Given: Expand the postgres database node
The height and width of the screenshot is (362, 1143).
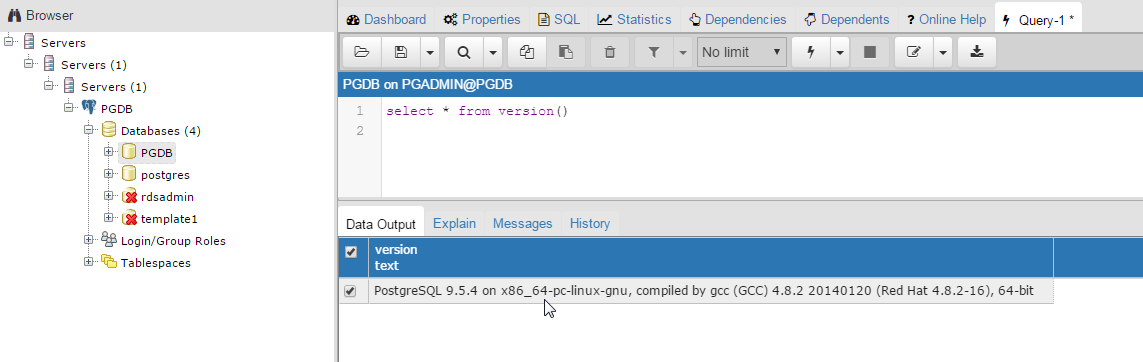Looking at the screenshot, I should 109,173.
